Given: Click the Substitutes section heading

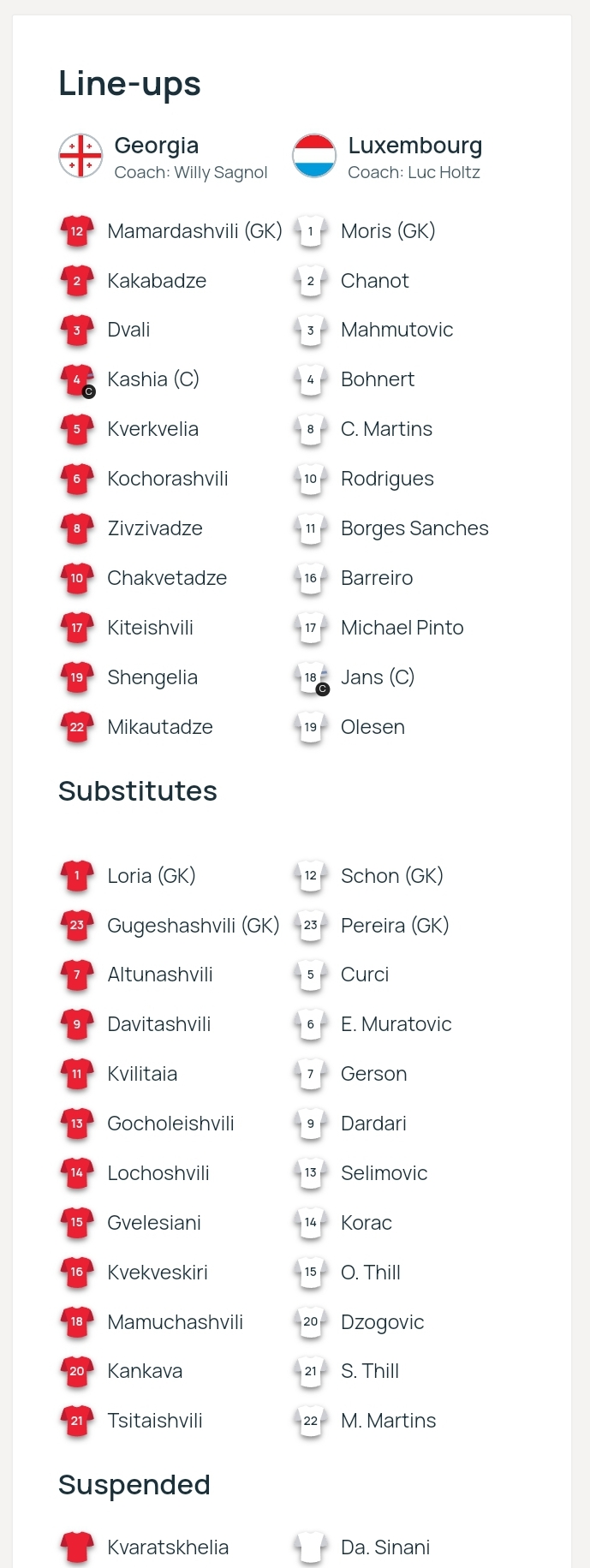Looking at the screenshot, I should pos(138,791).
